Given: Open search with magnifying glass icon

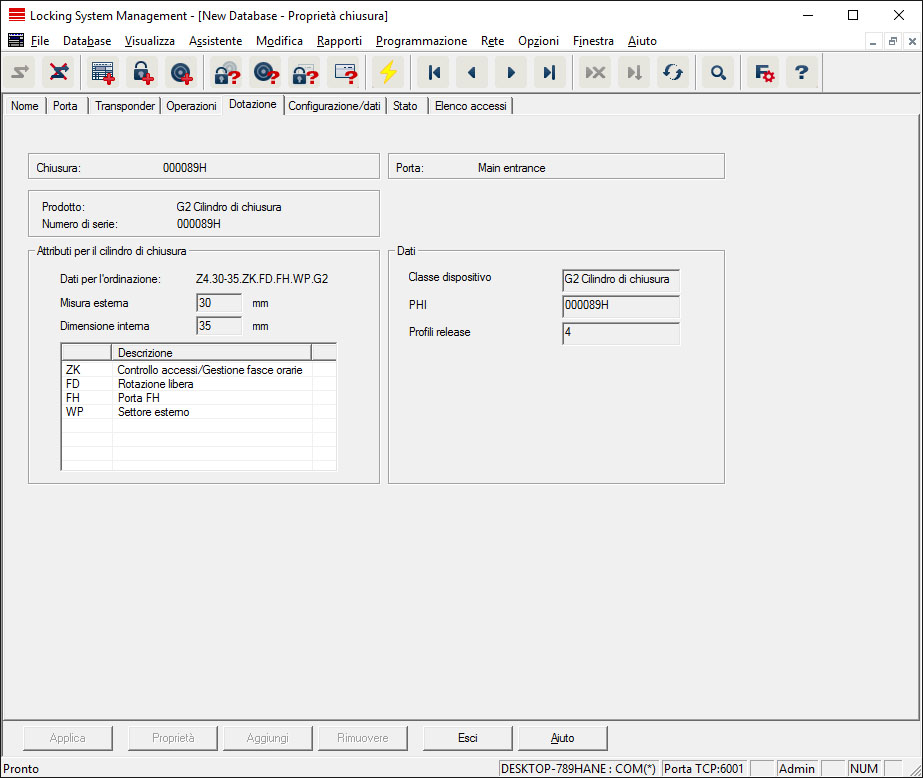Looking at the screenshot, I should pos(717,73).
